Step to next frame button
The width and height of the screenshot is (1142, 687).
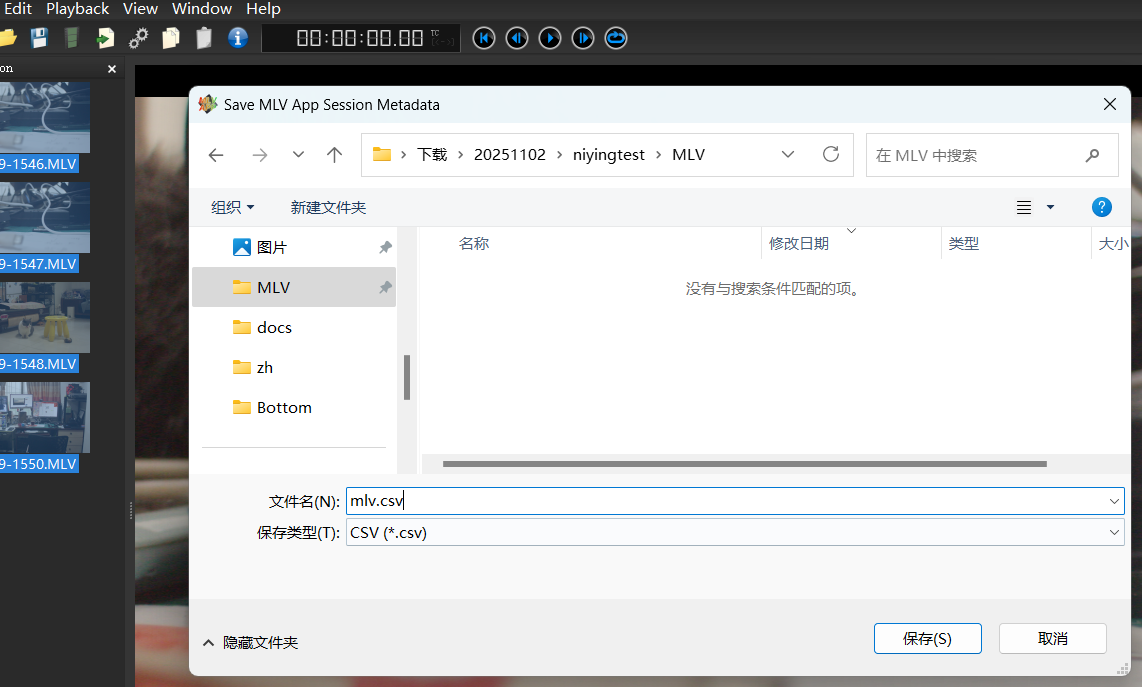pos(583,38)
